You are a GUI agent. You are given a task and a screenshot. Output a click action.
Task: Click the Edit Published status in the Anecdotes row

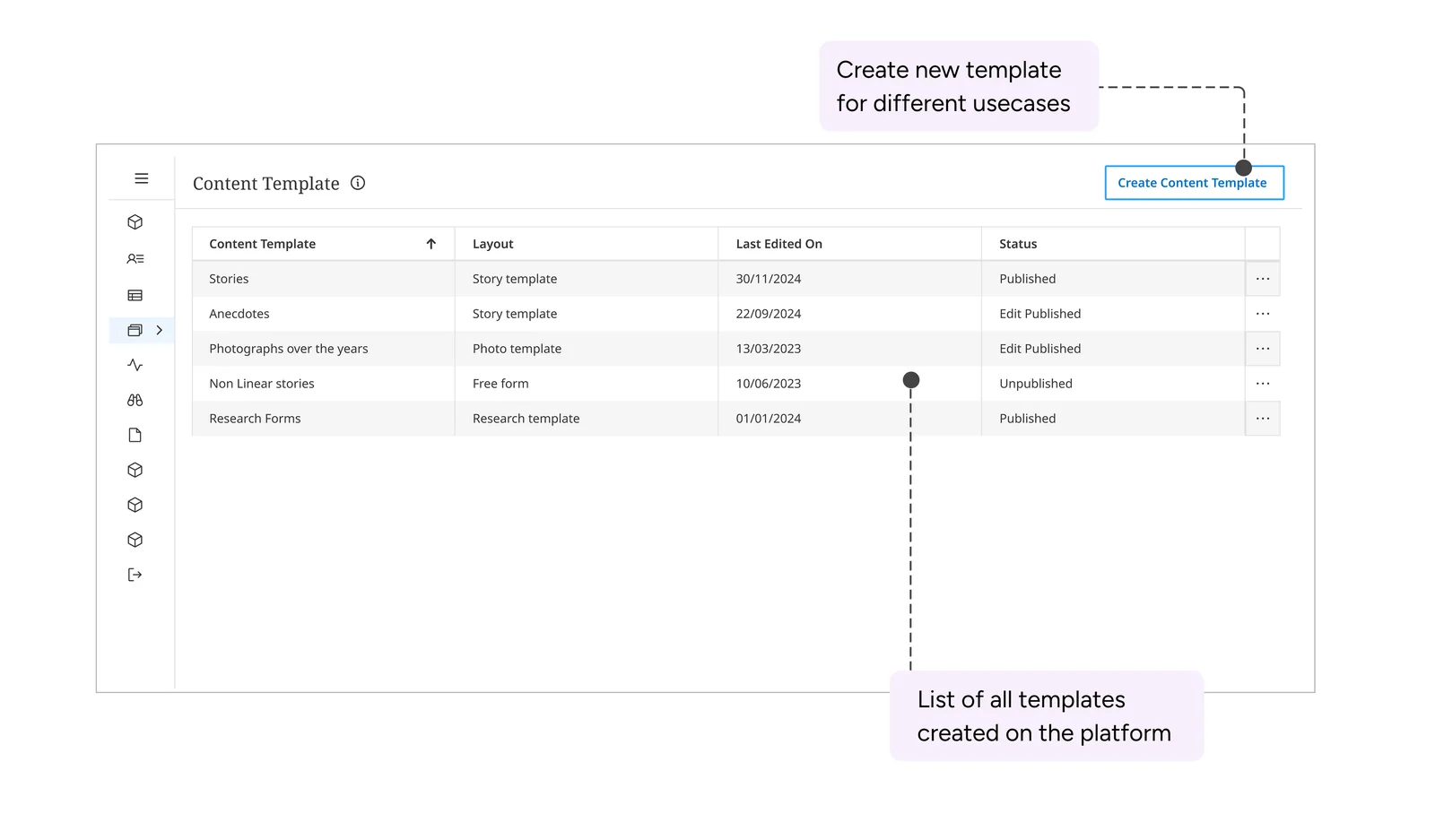(x=1040, y=314)
